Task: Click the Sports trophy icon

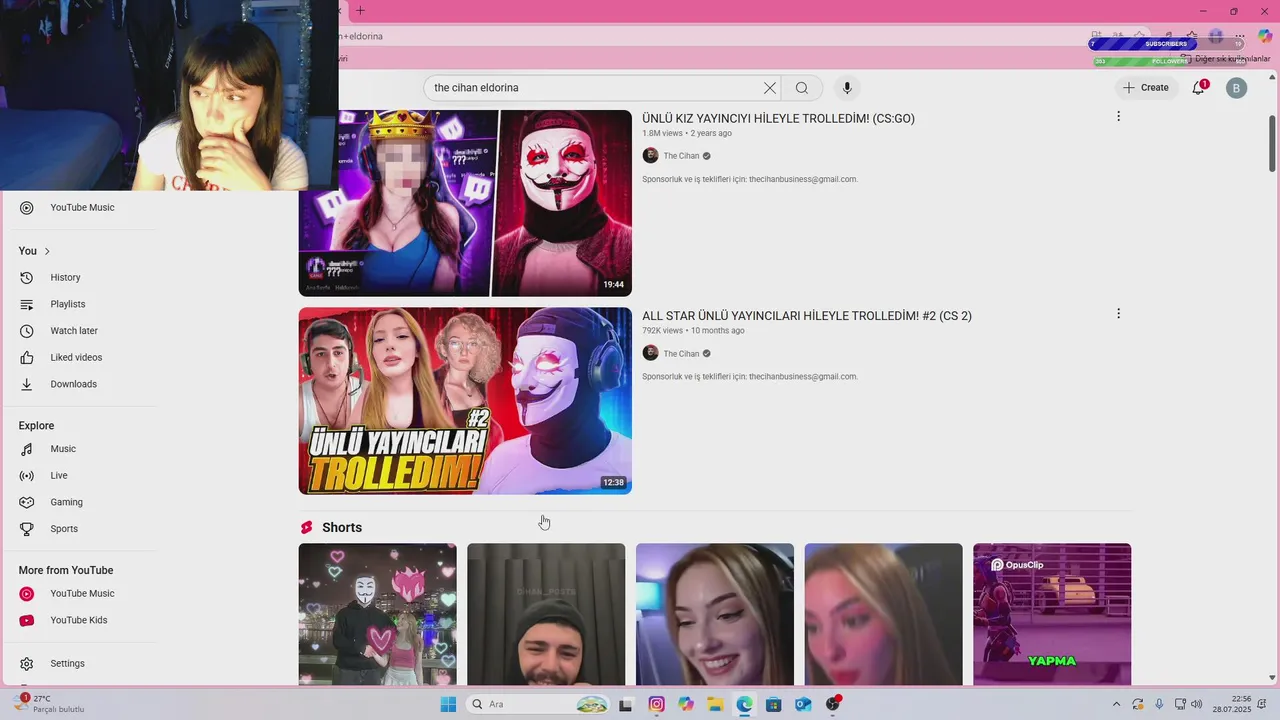Action: [x=27, y=529]
